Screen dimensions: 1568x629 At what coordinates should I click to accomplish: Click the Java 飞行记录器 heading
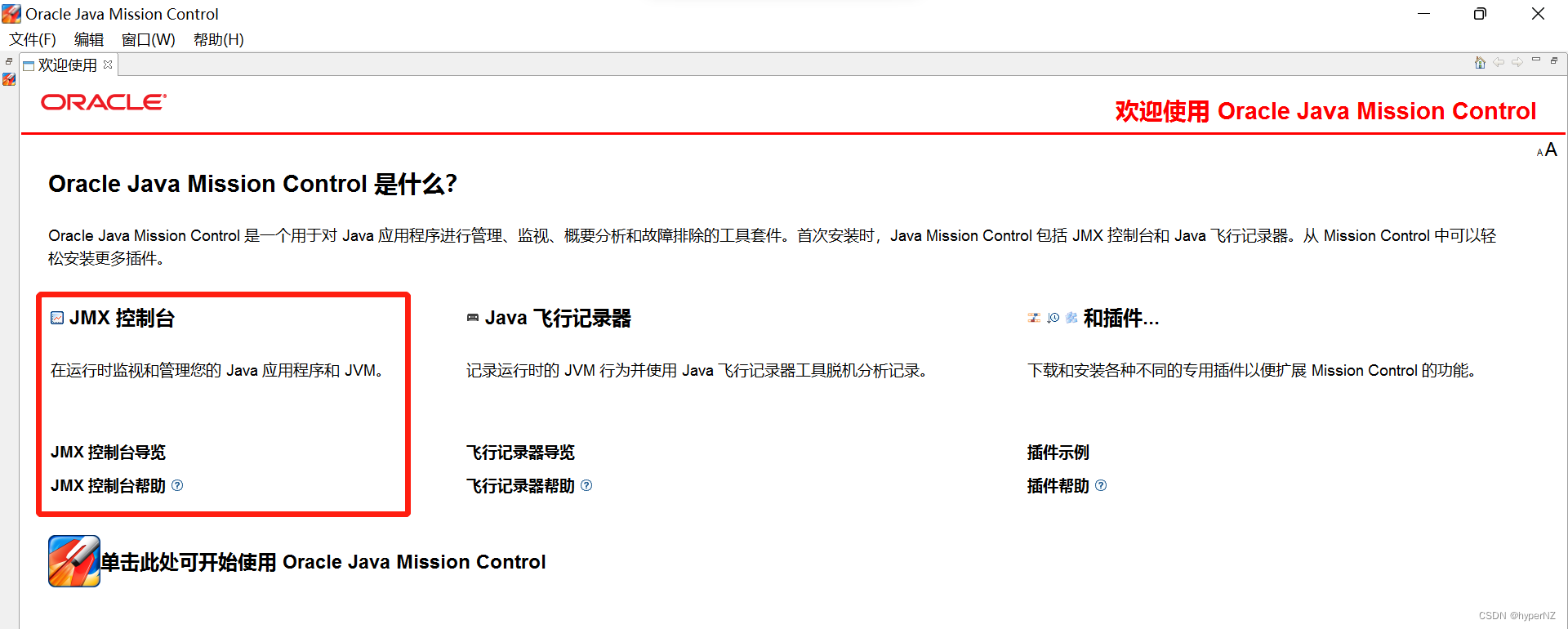click(558, 318)
